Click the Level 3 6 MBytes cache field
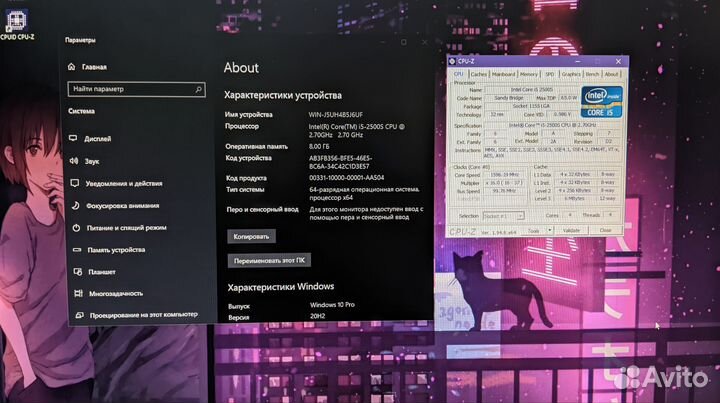The height and width of the screenshot is (403, 720). (574, 199)
